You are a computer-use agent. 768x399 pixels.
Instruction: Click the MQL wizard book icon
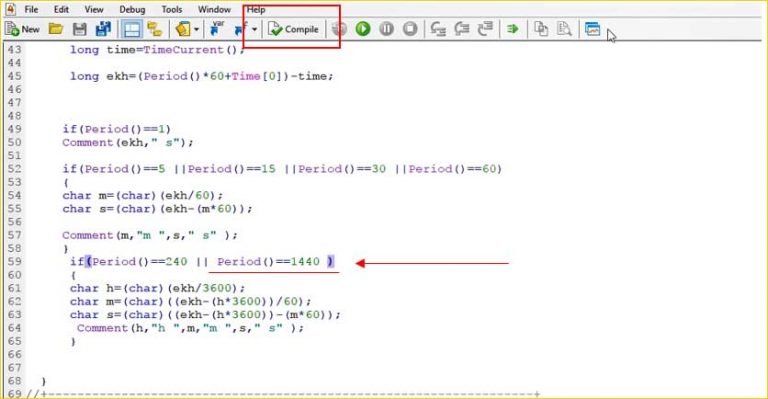(x=183, y=29)
